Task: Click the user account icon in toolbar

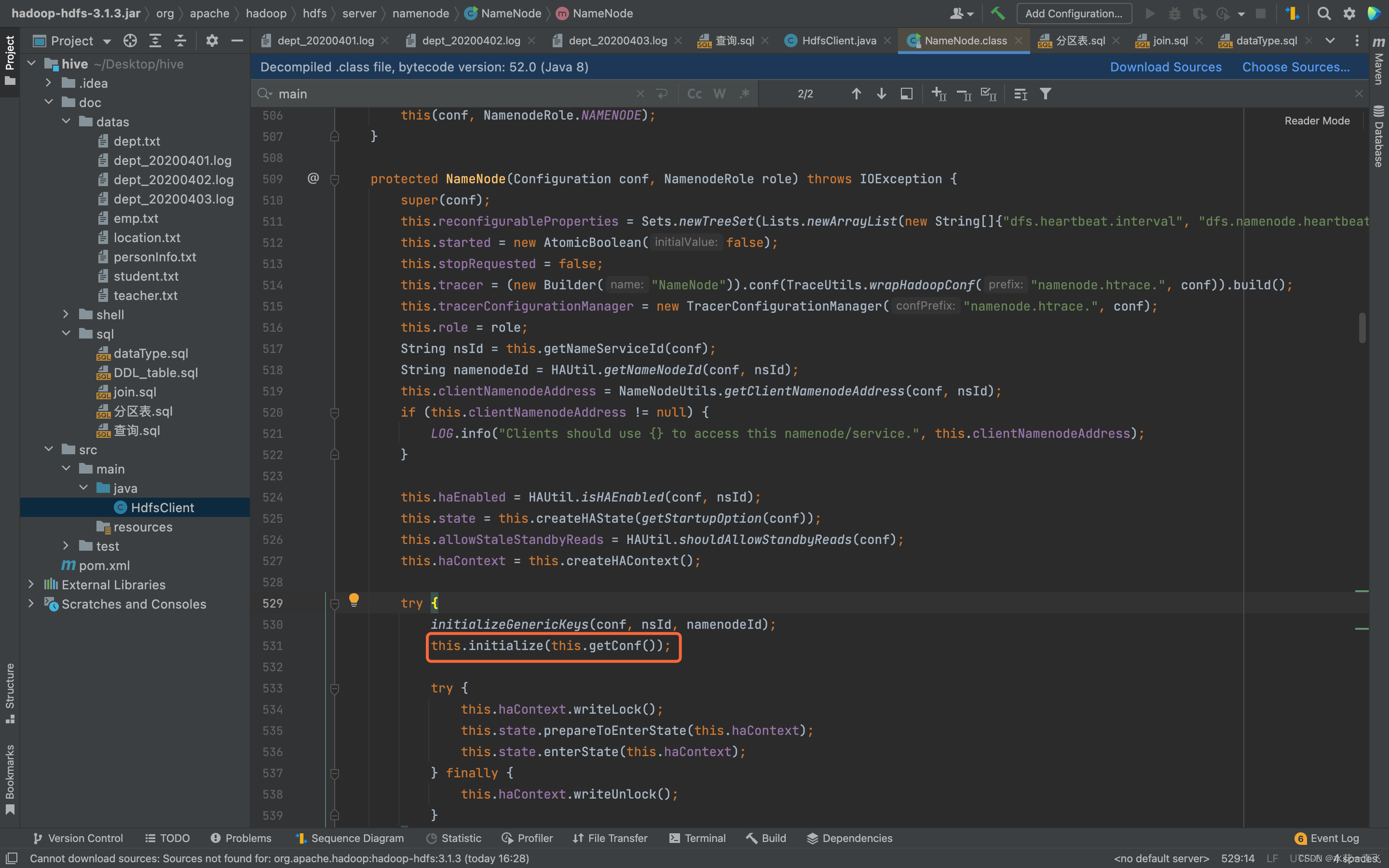Action: tap(962, 13)
